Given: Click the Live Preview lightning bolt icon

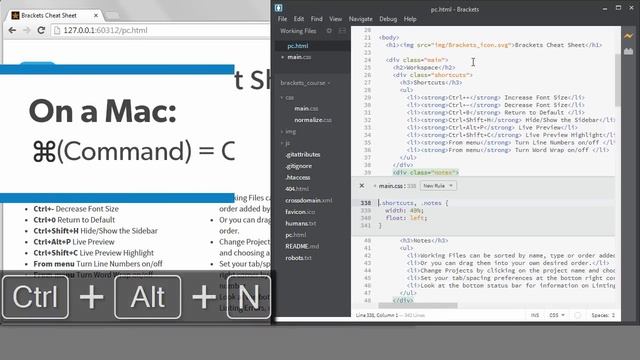Looking at the screenshot, I should point(628,36).
